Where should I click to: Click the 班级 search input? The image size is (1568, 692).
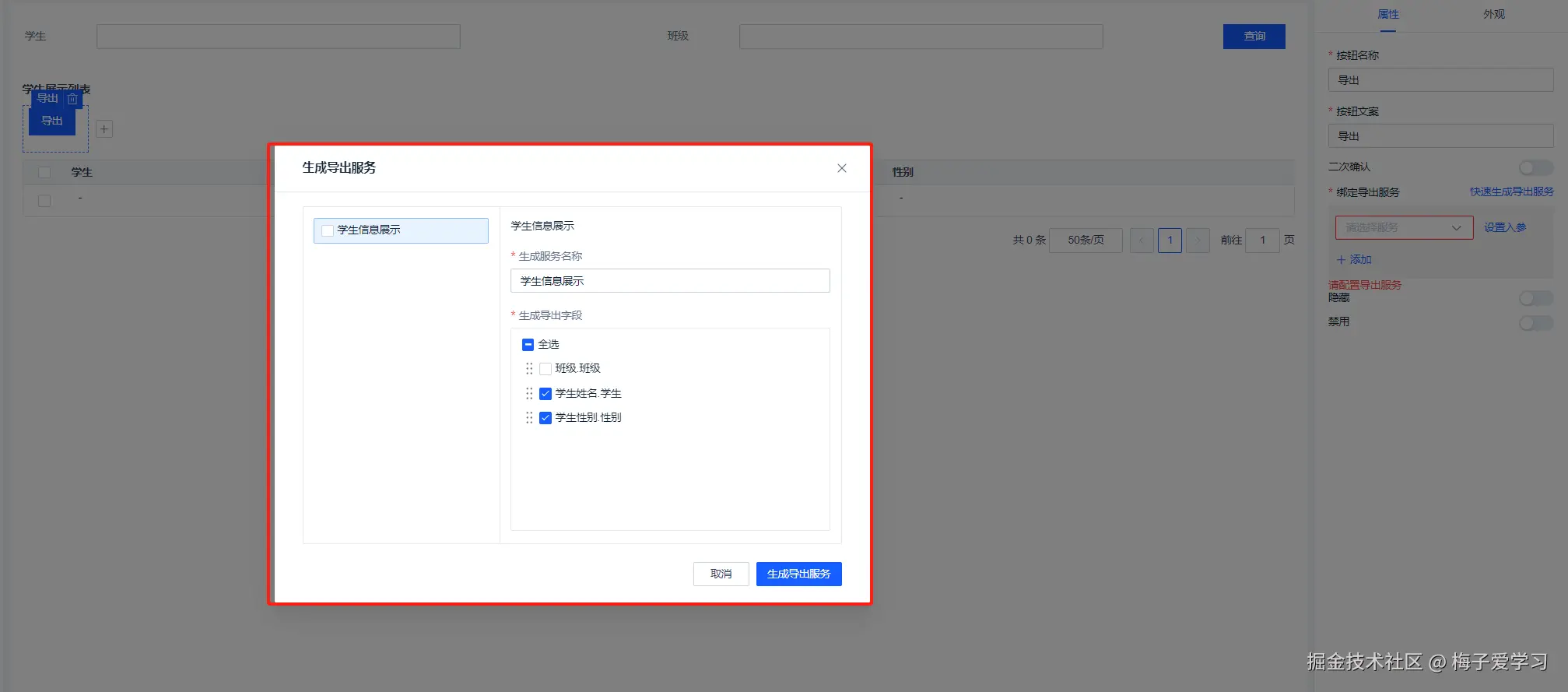tap(921, 37)
